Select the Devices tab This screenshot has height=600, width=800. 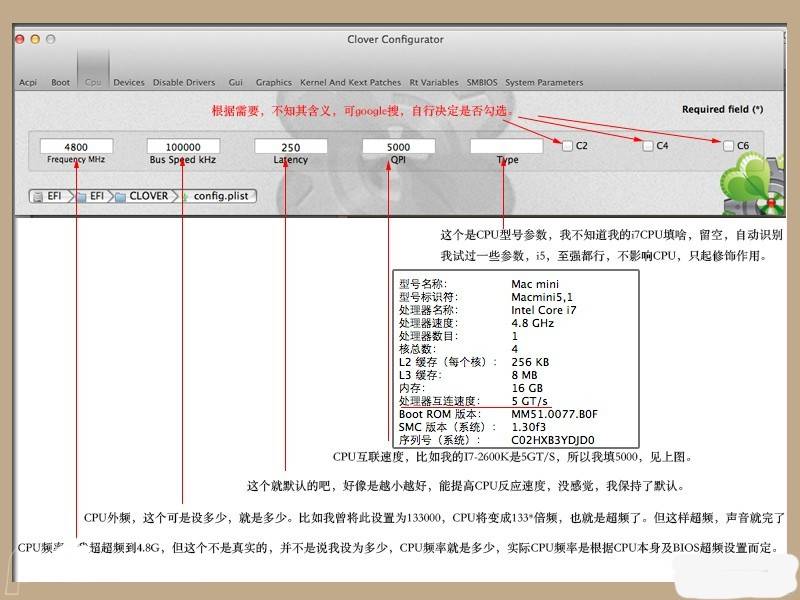pyautogui.click(x=128, y=82)
